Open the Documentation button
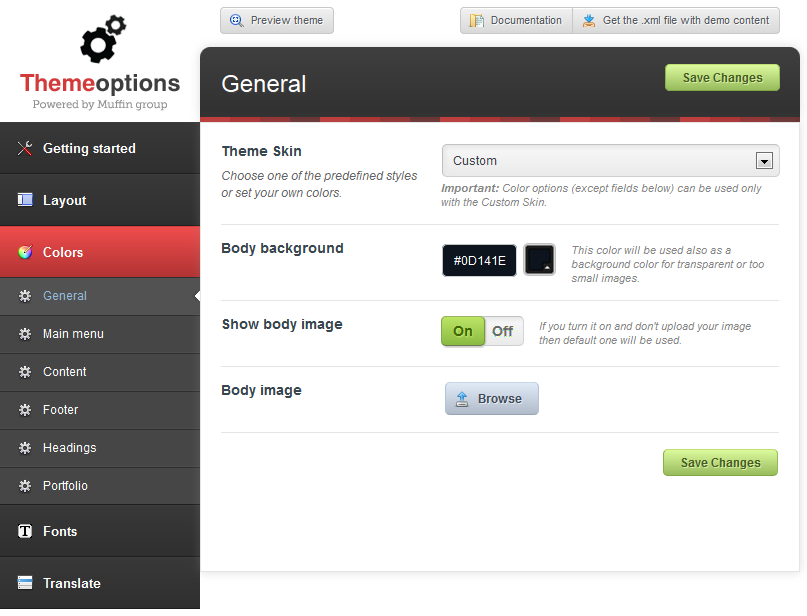807x616 pixels. [516, 21]
